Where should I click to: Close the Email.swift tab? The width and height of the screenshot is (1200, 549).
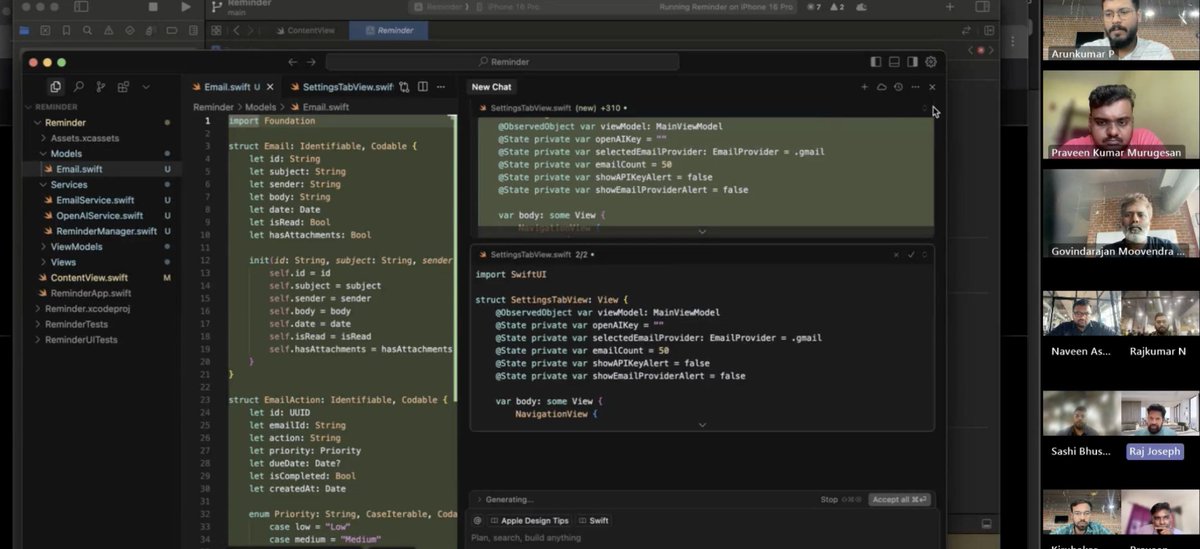(x=270, y=87)
